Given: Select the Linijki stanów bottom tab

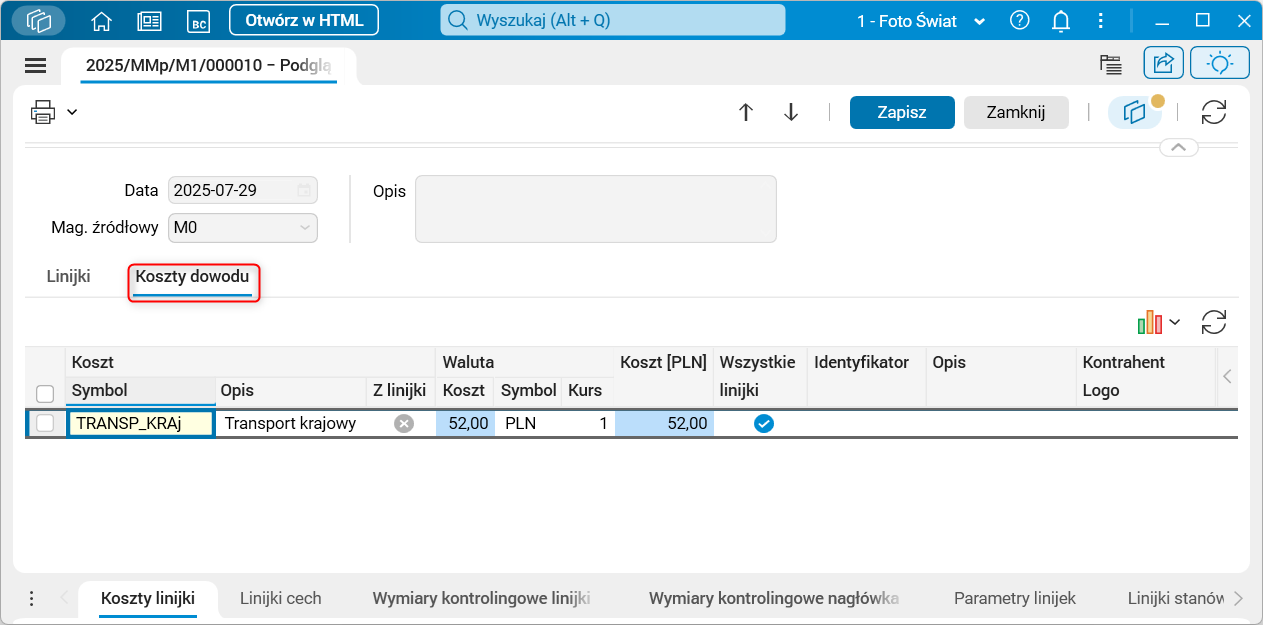Looking at the screenshot, I should [1176, 598].
